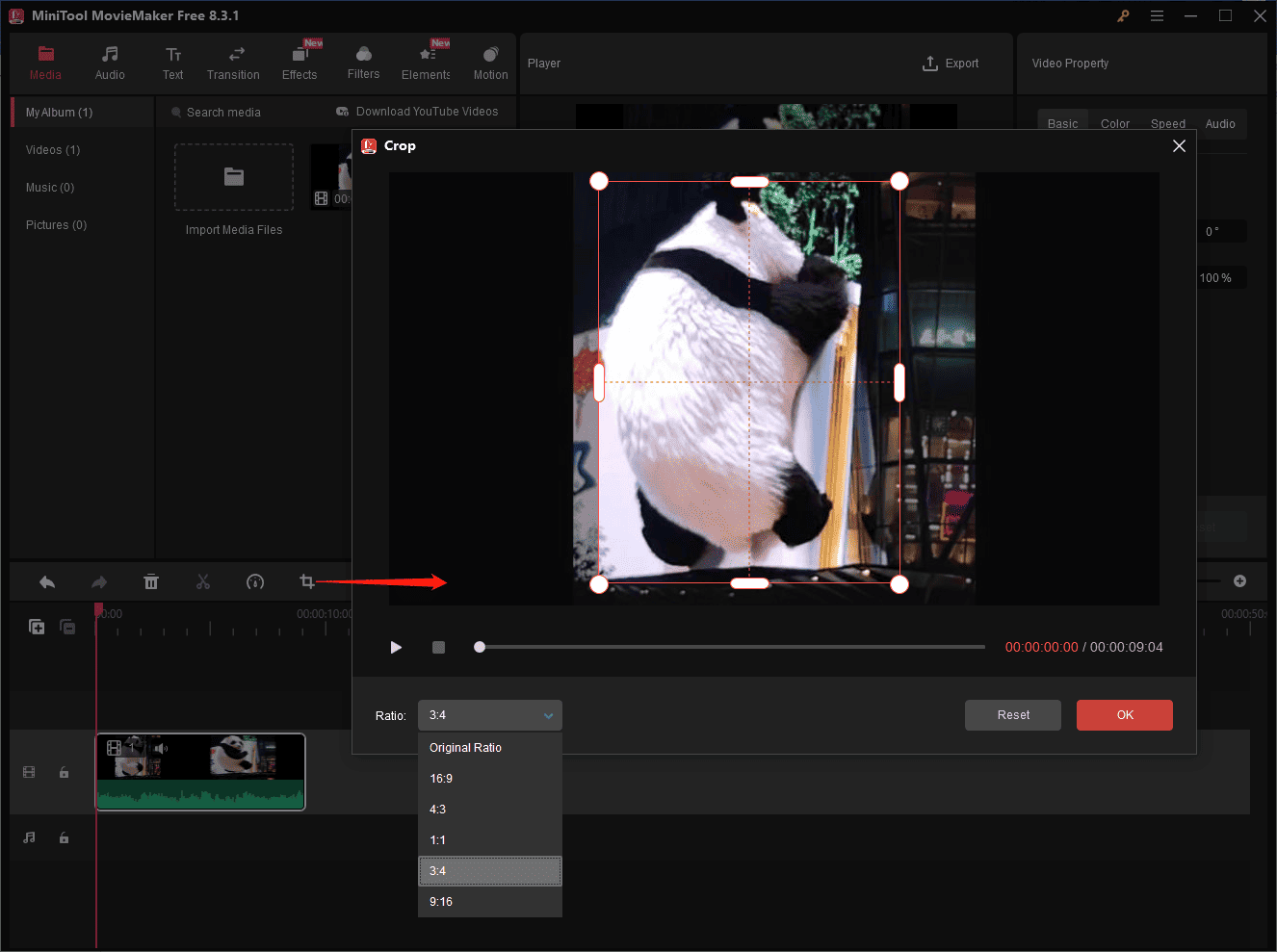The image size is (1277, 952).
Task: Click the crop preview seek slider handle
Action: [480, 647]
